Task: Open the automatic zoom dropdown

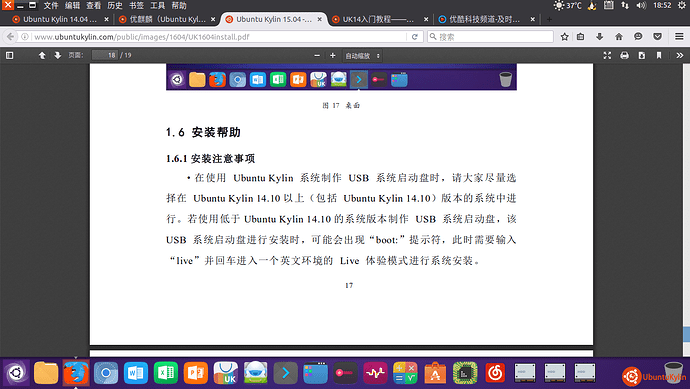Action: click(x=363, y=56)
